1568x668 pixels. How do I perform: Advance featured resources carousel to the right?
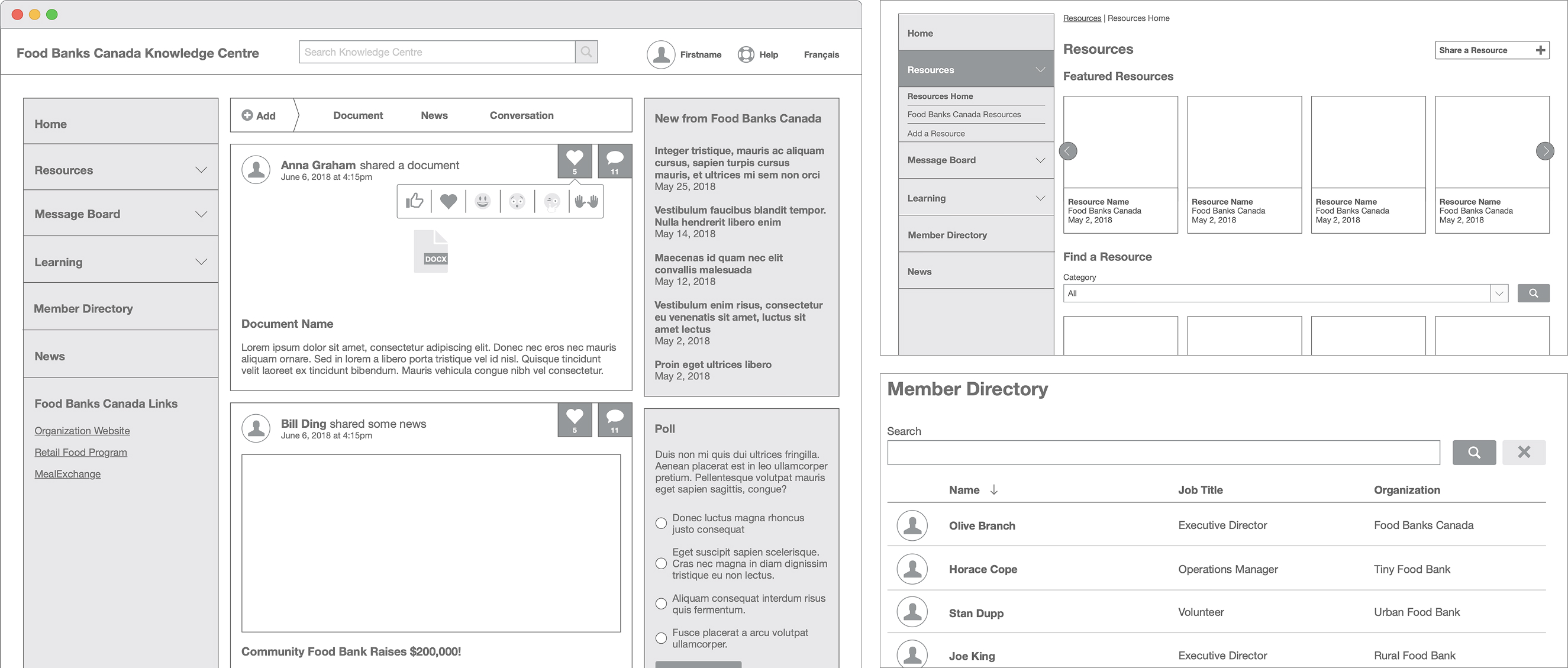[1544, 151]
